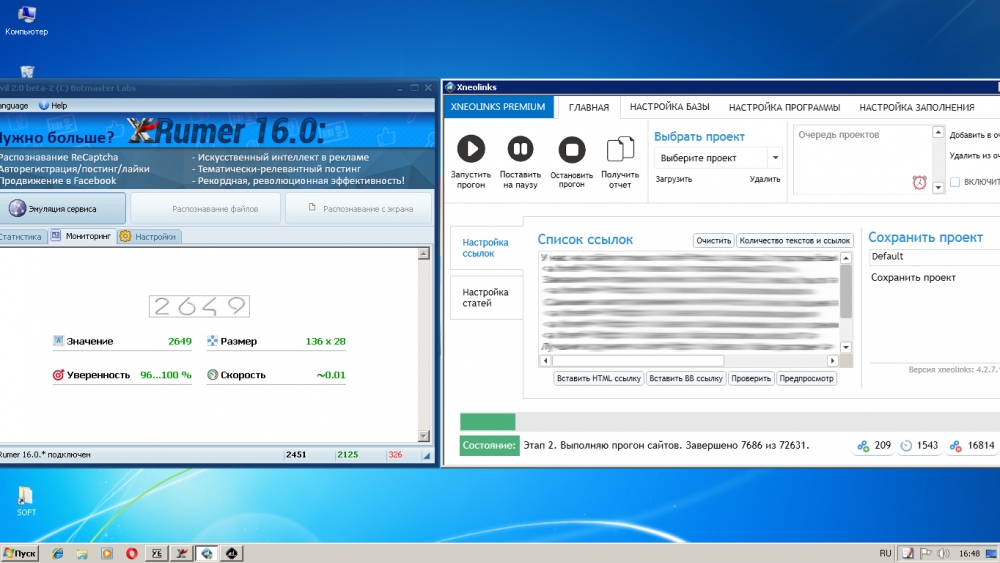Click the project queue list up arrow
1000x563 pixels.
coord(938,132)
